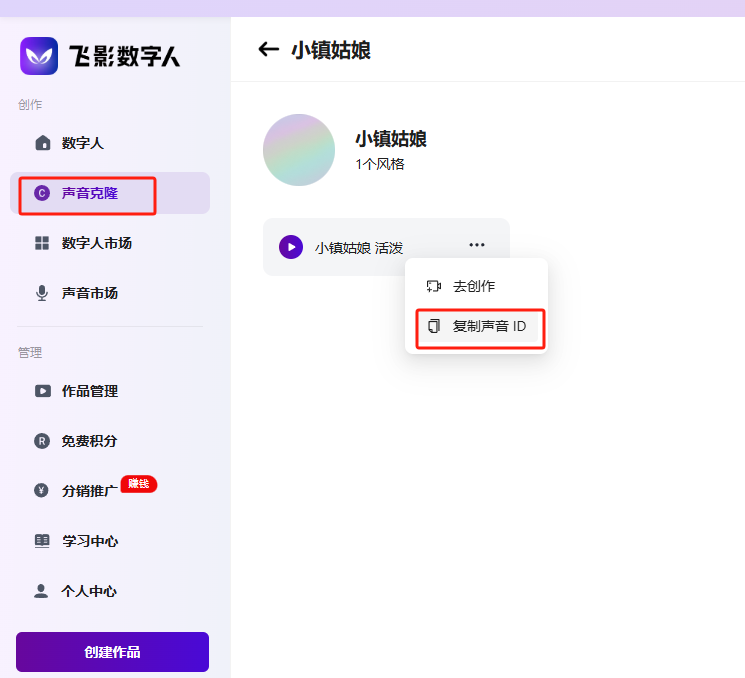745x678 pixels.
Task: Click the 创建作品 button
Action: point(113,652)
